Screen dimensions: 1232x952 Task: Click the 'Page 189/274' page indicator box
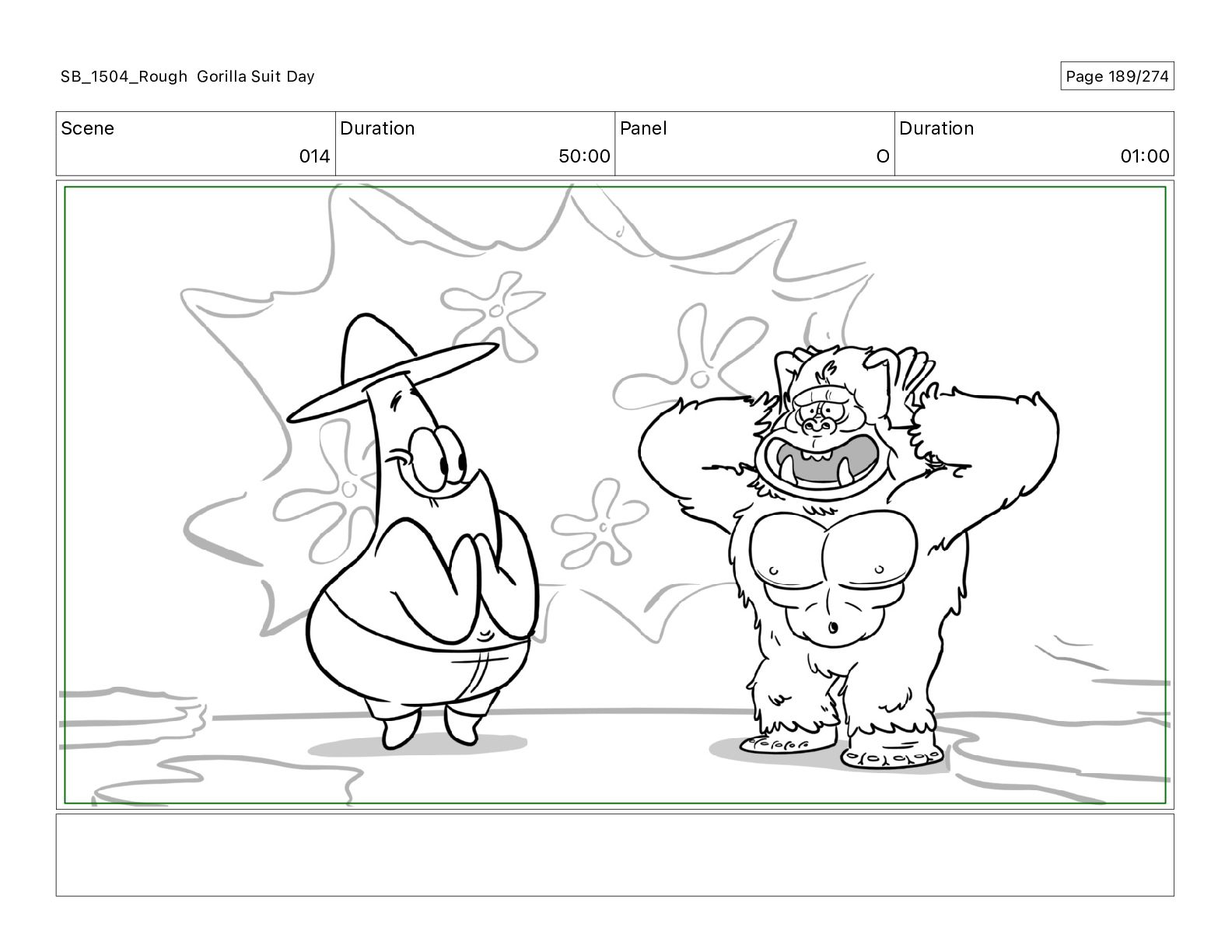1117,76
